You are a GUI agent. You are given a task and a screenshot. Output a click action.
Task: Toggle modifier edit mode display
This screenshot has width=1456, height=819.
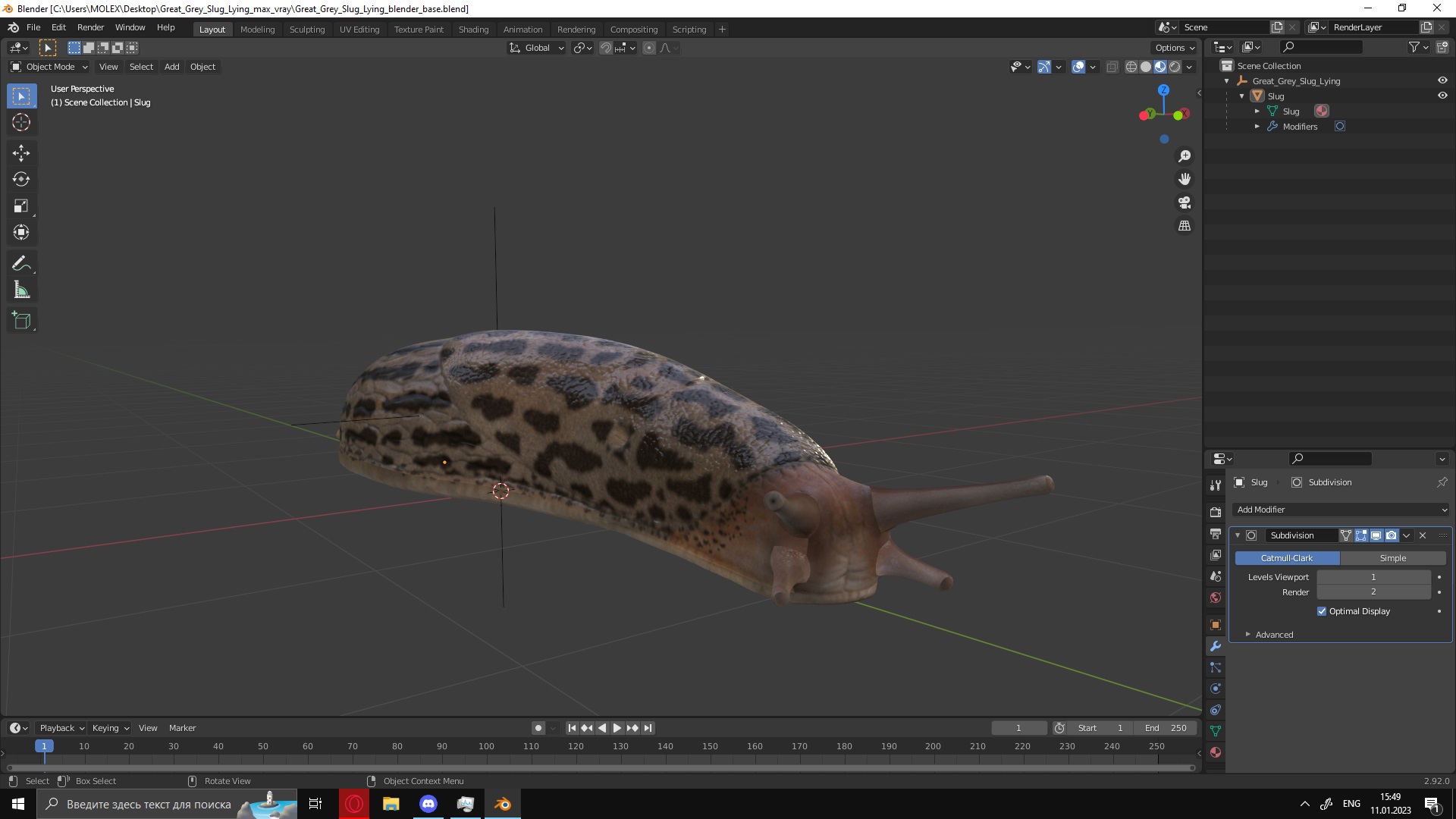[x=1361, y=535]
